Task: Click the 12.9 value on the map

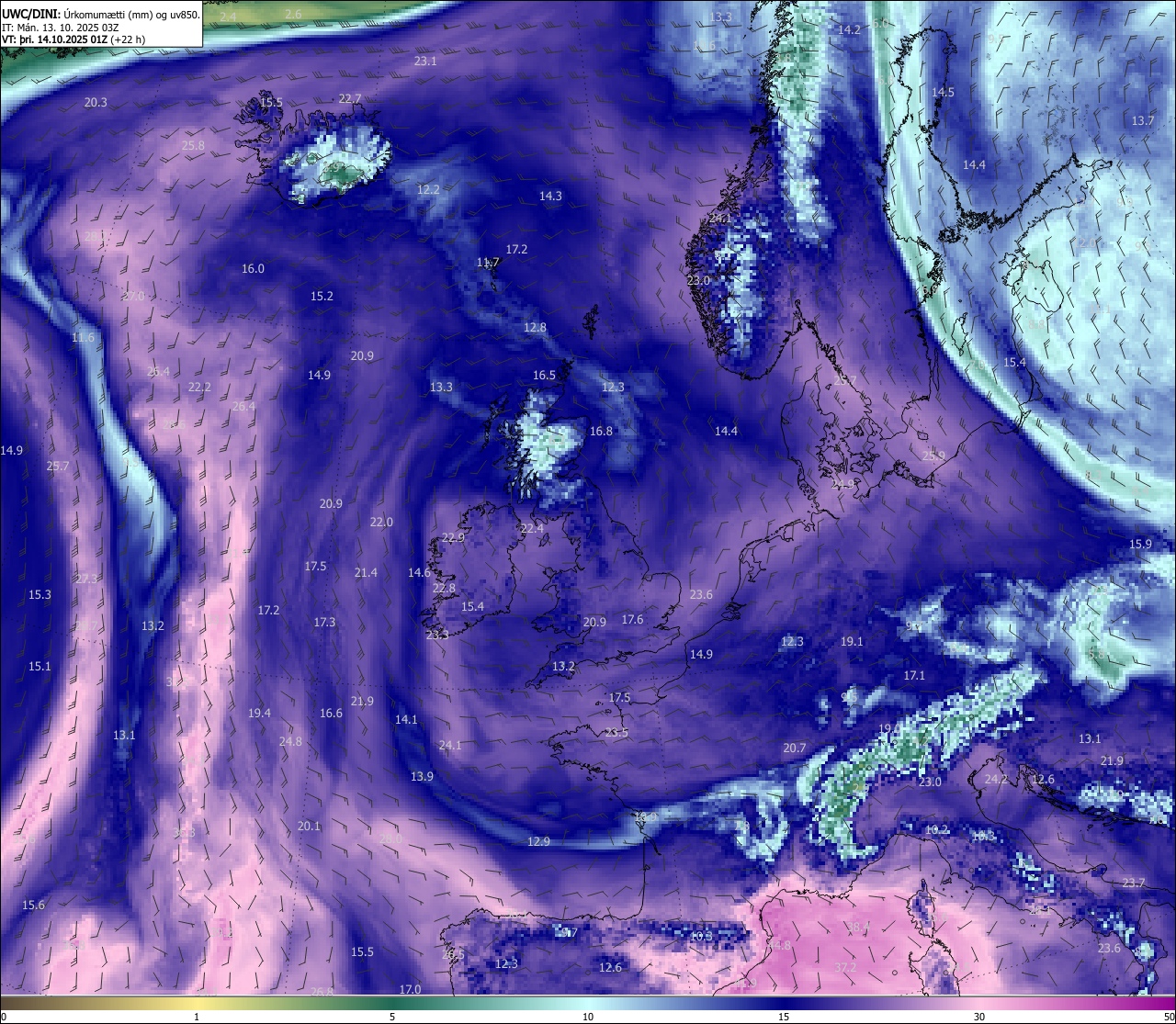Action: [x=538, y=841]
